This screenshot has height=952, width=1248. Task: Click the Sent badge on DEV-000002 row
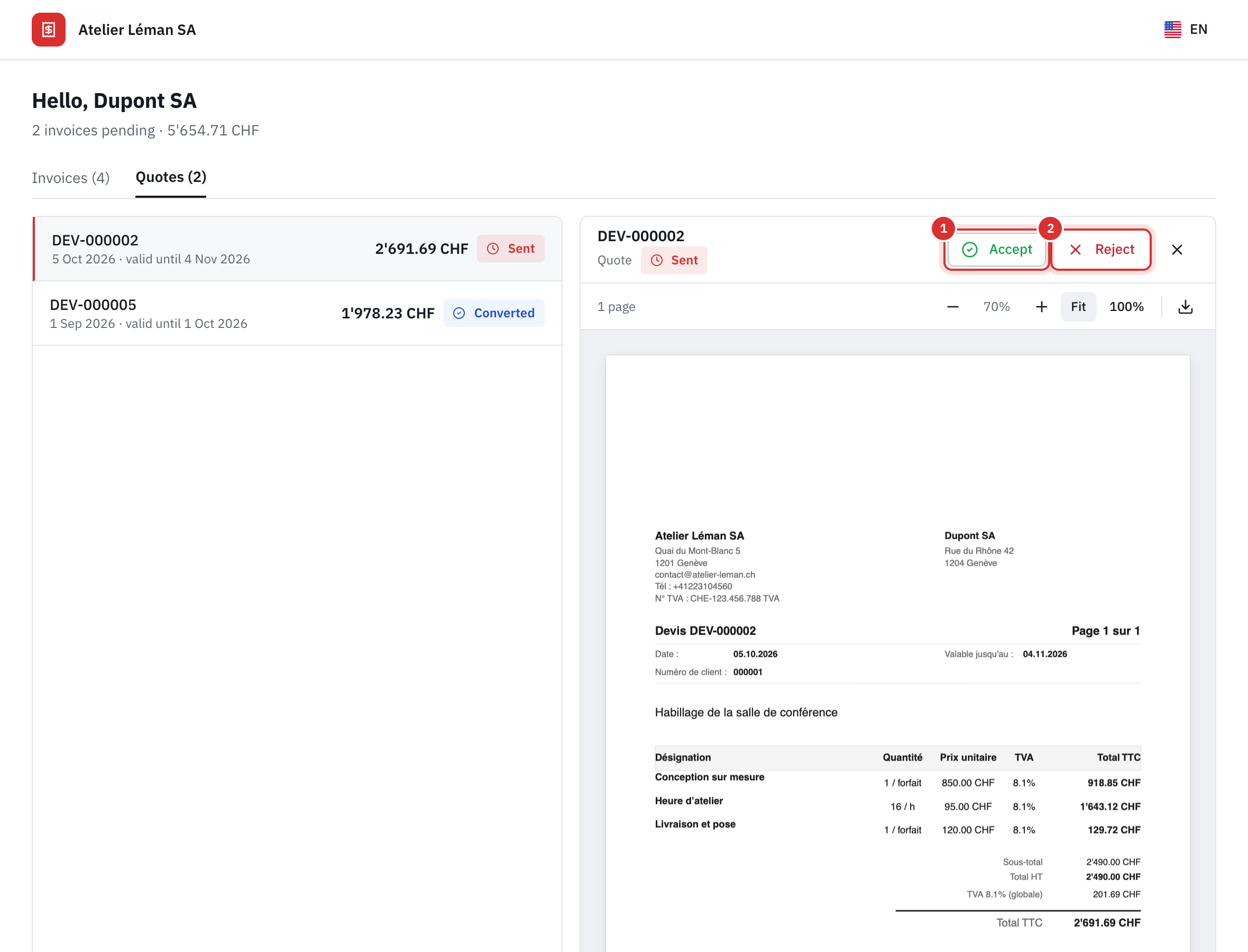tap(510, 249)
